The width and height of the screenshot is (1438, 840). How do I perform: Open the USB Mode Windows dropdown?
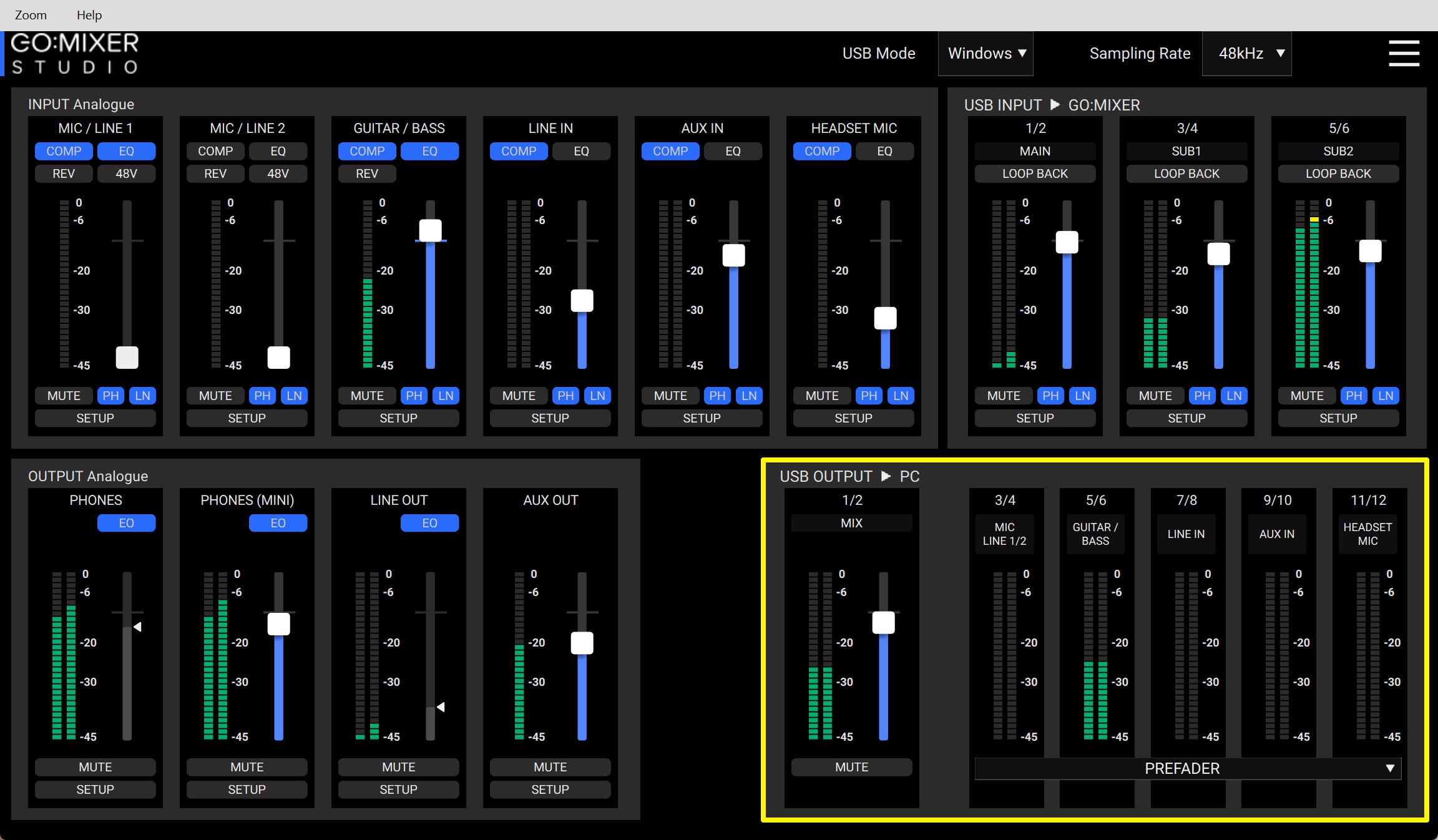(x=986, y=54)
